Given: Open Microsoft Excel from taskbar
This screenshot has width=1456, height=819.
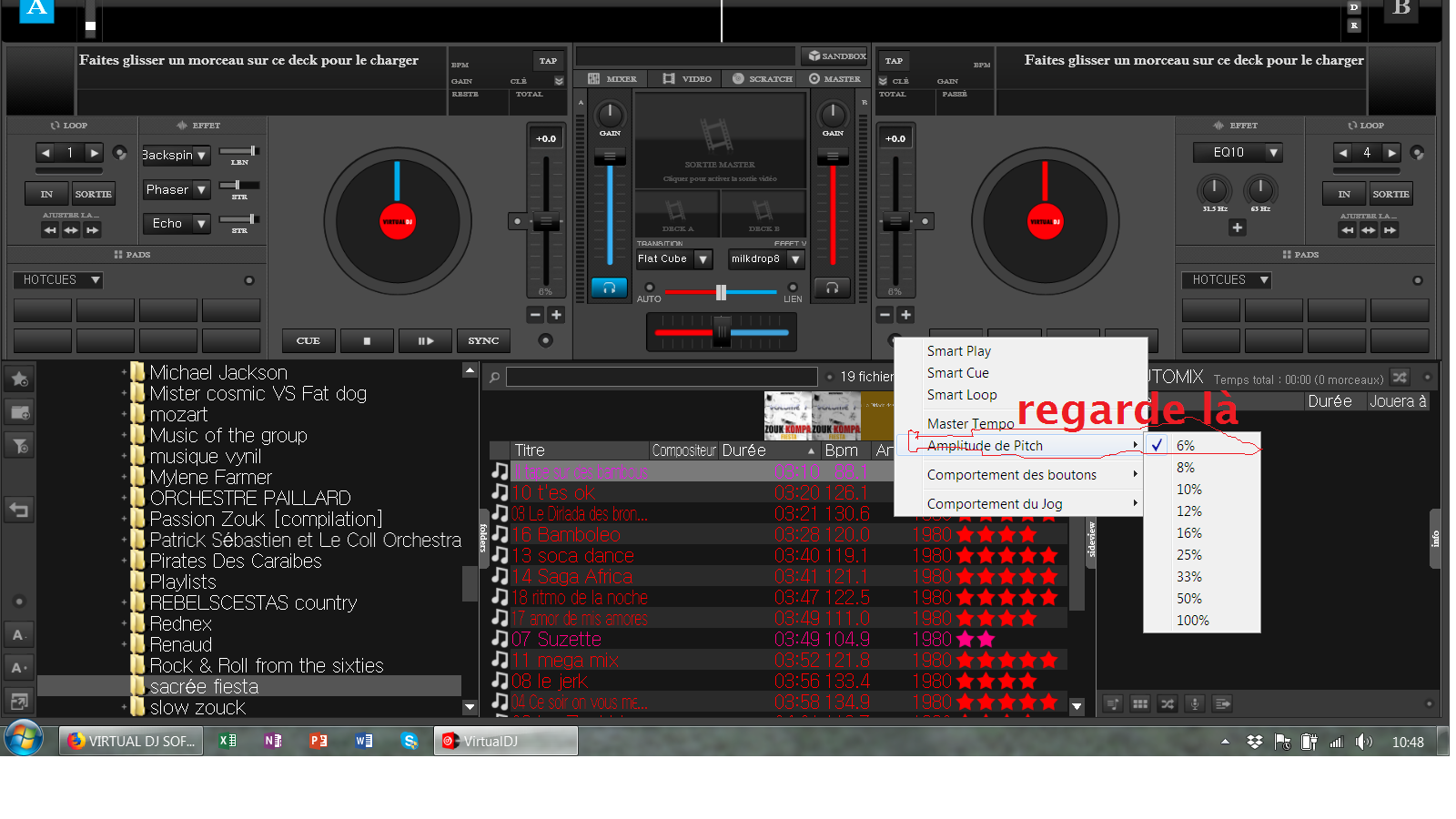Looking at the screenshot, I should (227, 741).
